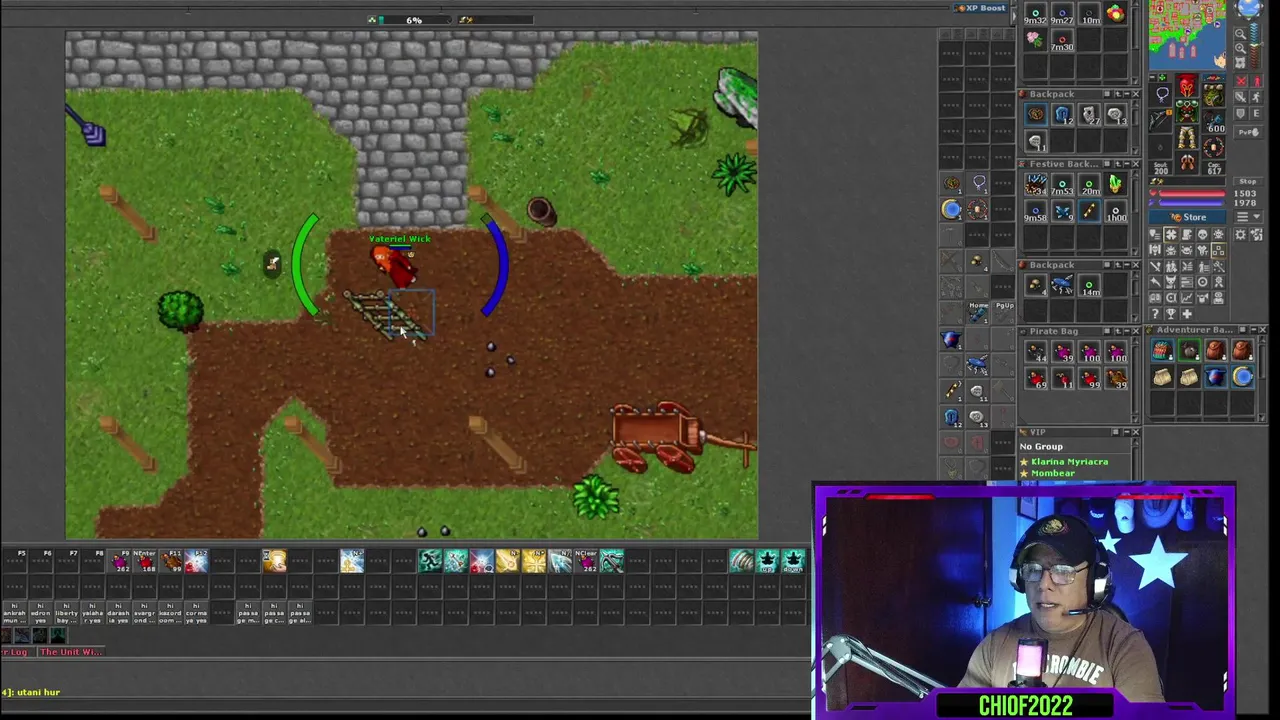Screen dimensions: 1280x720
Task: Collapse the Adventurer Bag container
Action: [x=1254, y=330]
